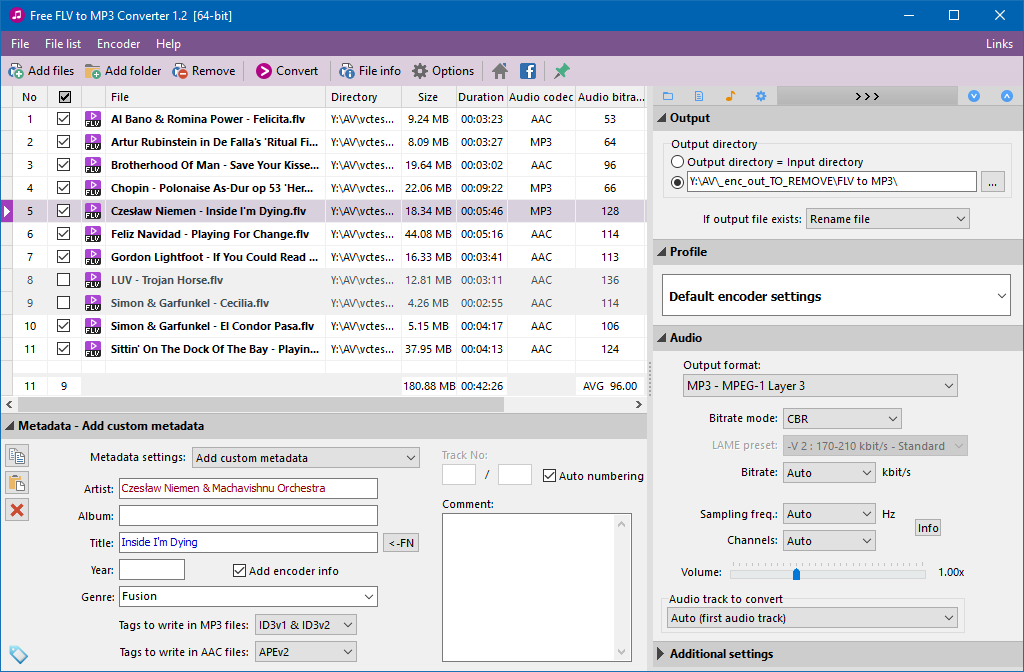Click the blue down-arrow circle icon
The width and height of the screenshot is (1024, 672).
pos(974,96)
